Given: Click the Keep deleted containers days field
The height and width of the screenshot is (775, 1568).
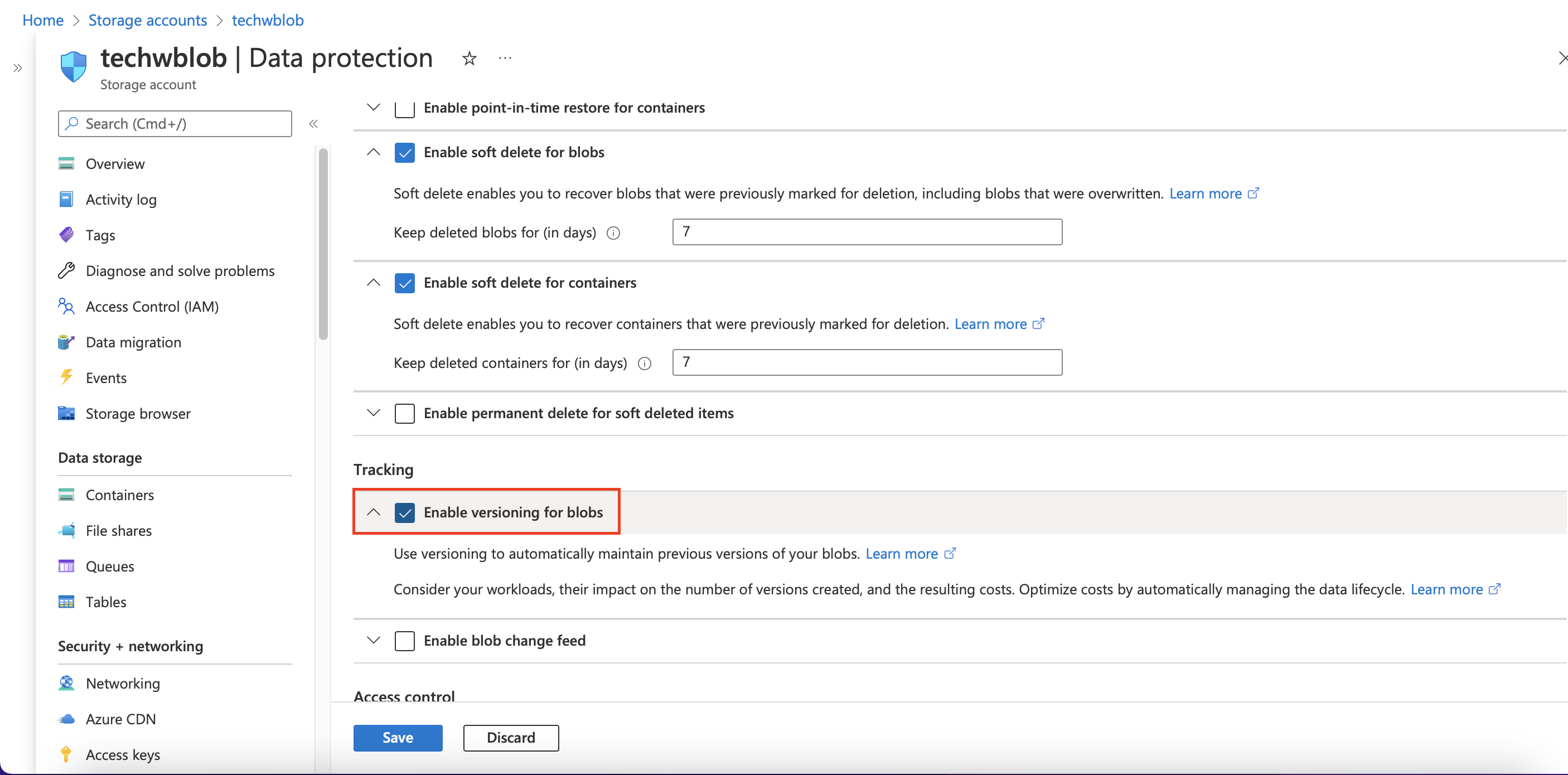Looking at the screenshot, I should [867, 362].
